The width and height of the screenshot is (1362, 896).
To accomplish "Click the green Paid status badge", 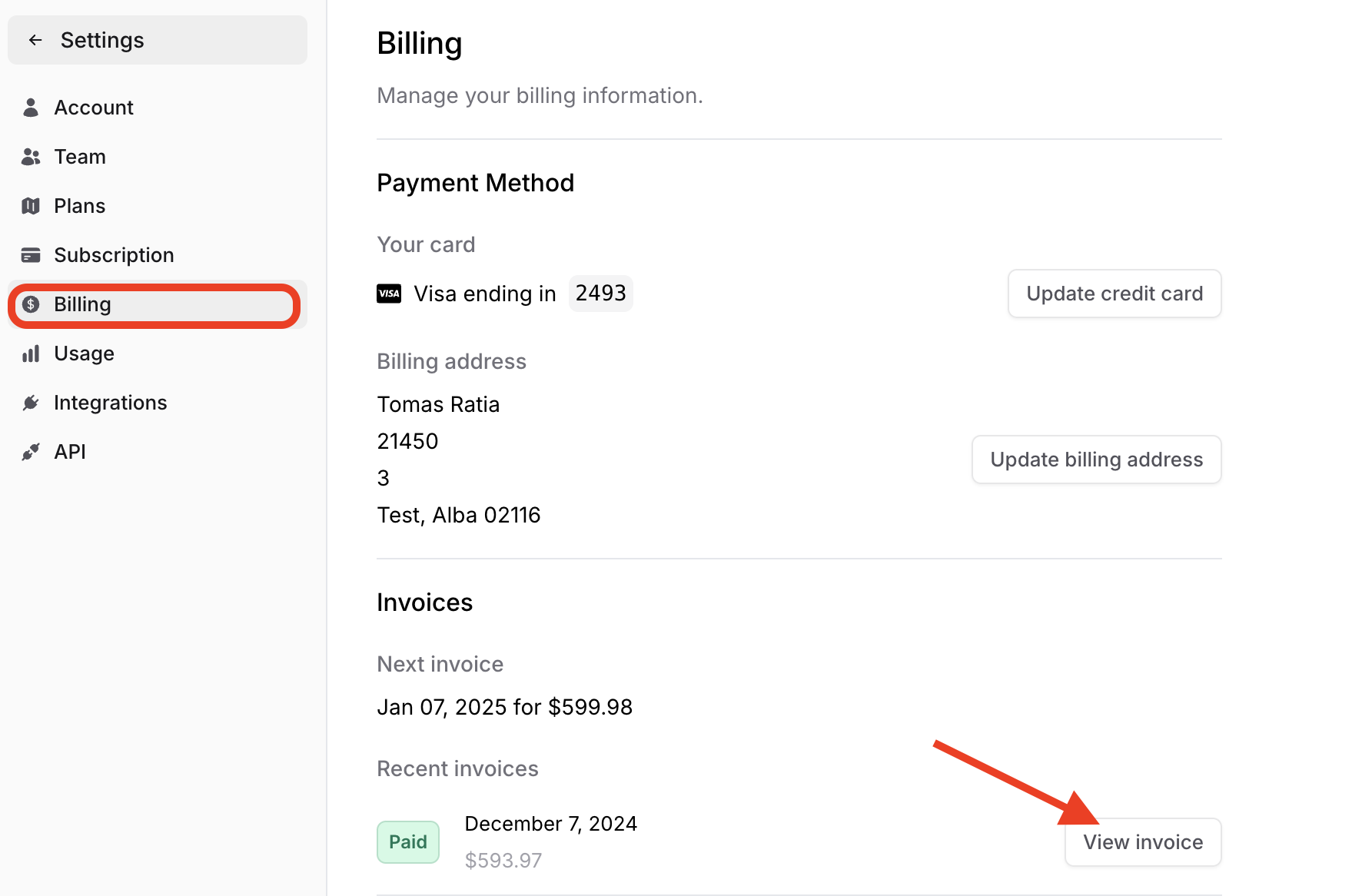I will coord(408,842).
